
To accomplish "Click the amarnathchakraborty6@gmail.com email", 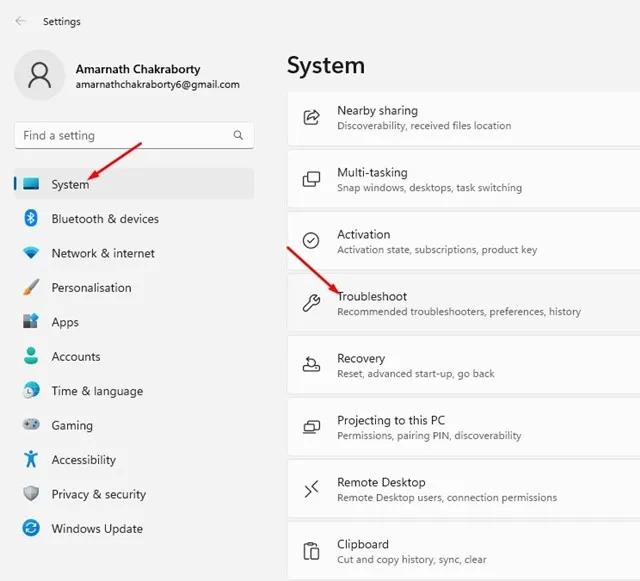I will click(x=158, y=85).
